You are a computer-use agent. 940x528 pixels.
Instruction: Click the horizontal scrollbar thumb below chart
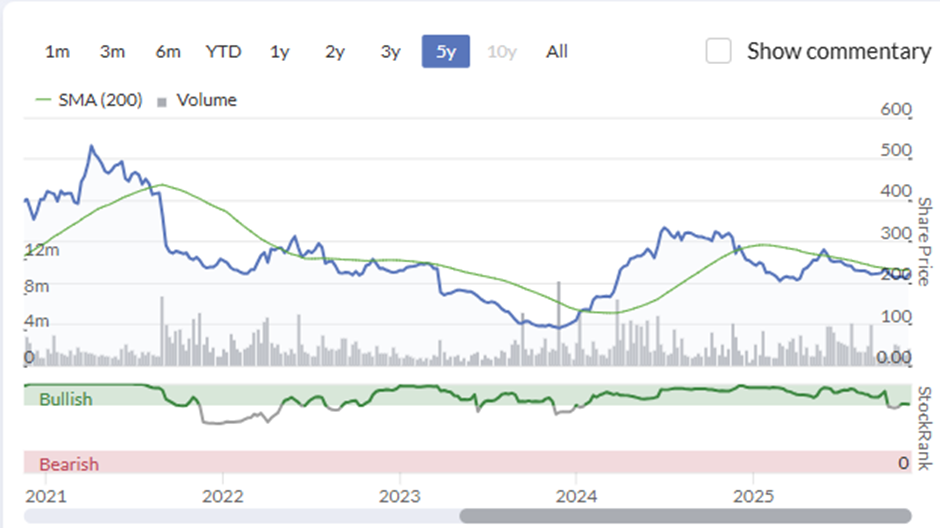point(685,516)
